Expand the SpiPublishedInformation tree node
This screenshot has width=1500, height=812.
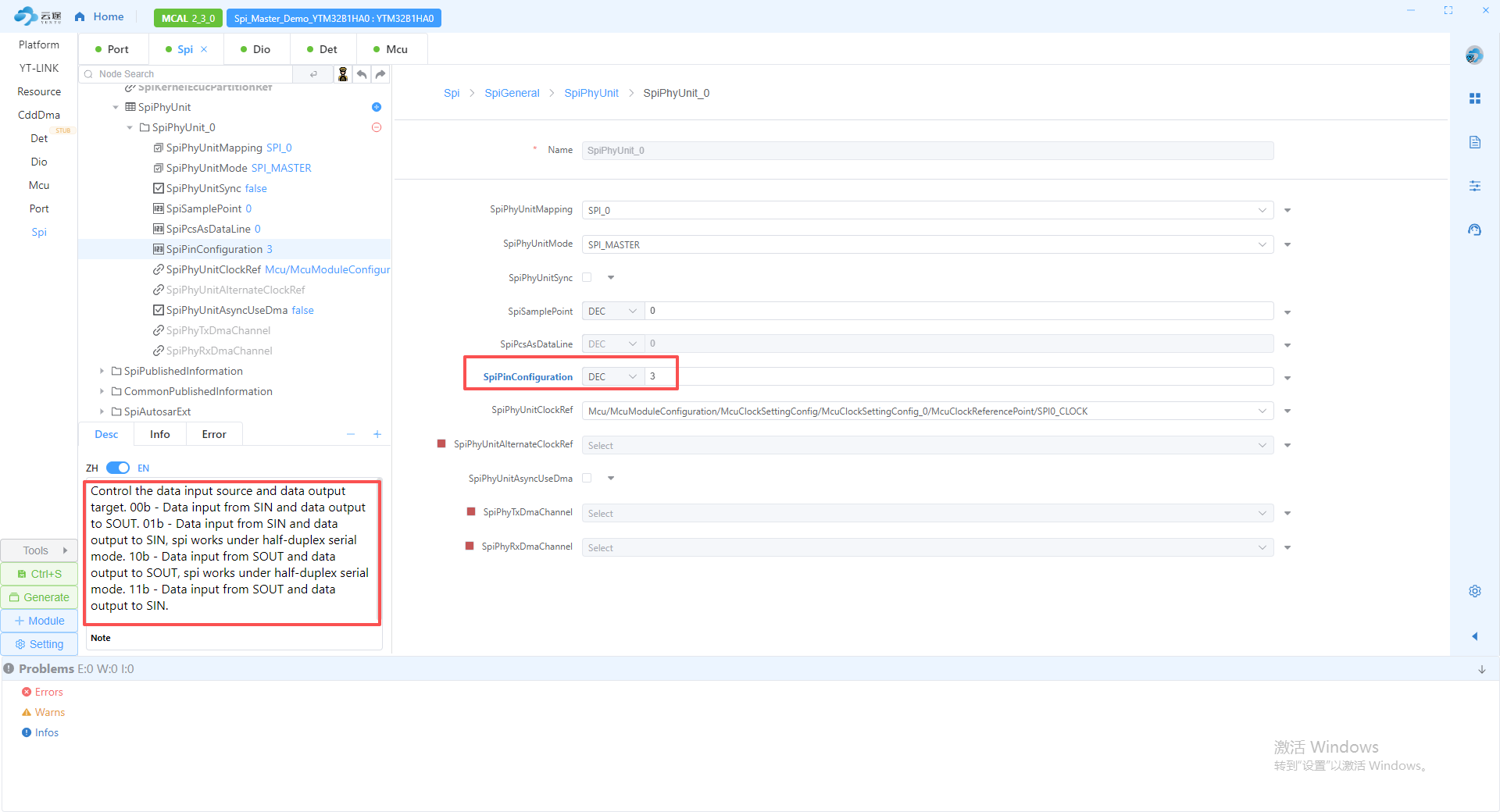(102, 371)
